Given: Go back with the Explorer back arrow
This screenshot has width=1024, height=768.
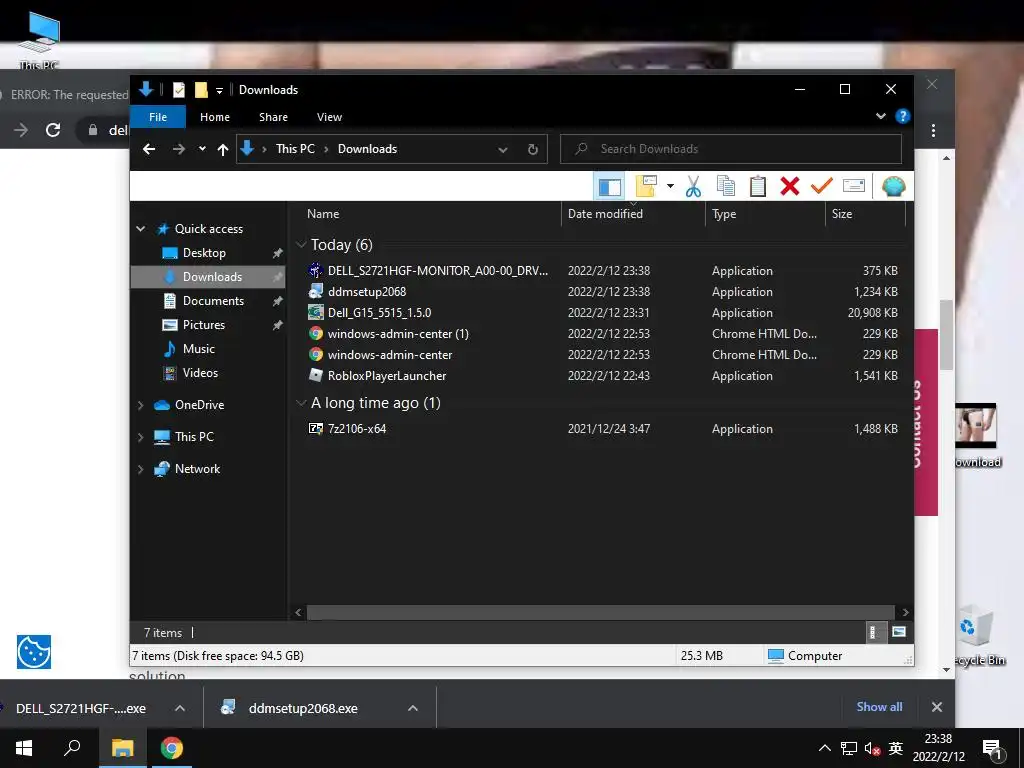Looking at the screenshot, I should [149, 150].
